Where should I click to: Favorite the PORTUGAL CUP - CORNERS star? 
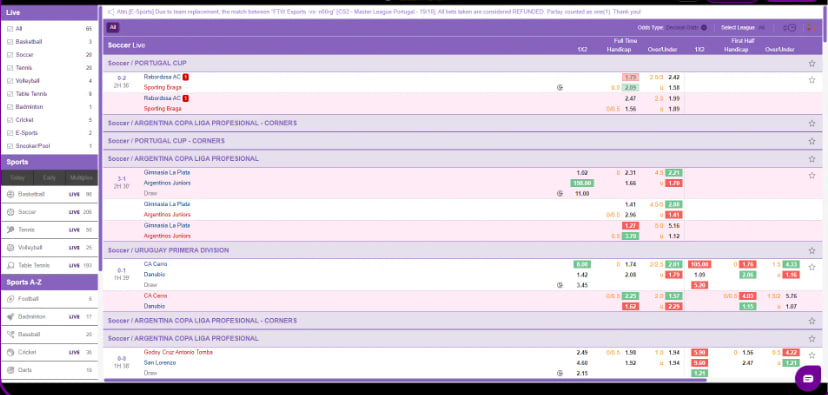coord(812,141)
